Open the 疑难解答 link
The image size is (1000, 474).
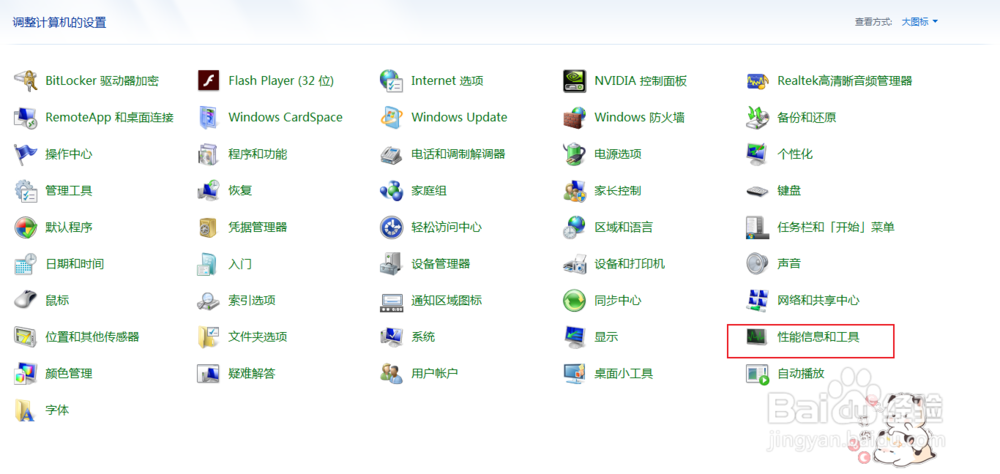coord(252,373)
